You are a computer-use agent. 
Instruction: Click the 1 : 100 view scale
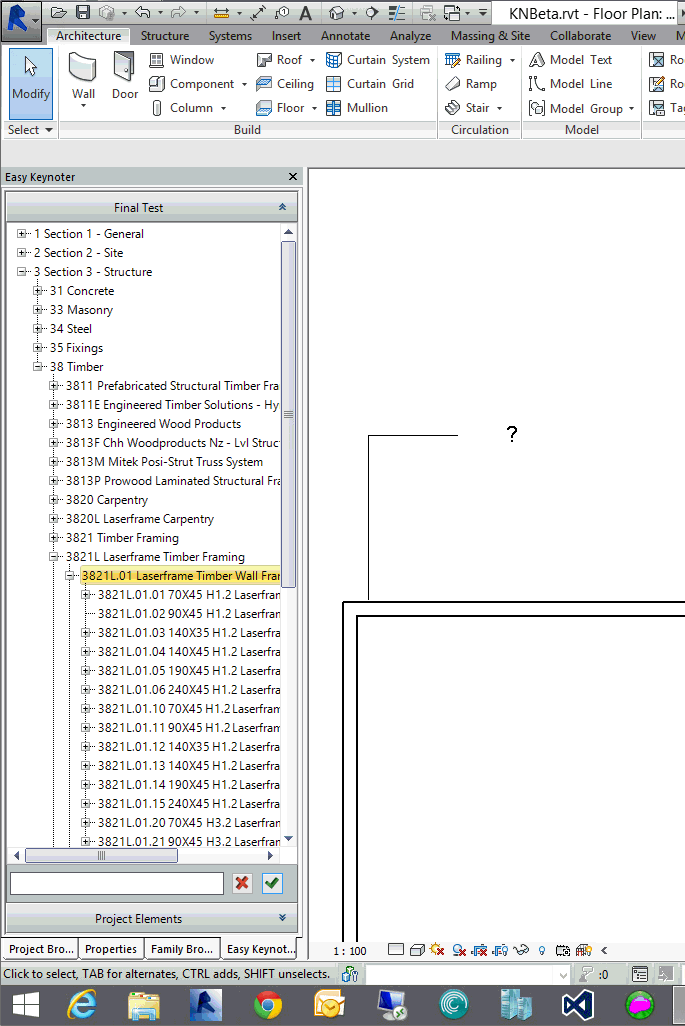350,951
